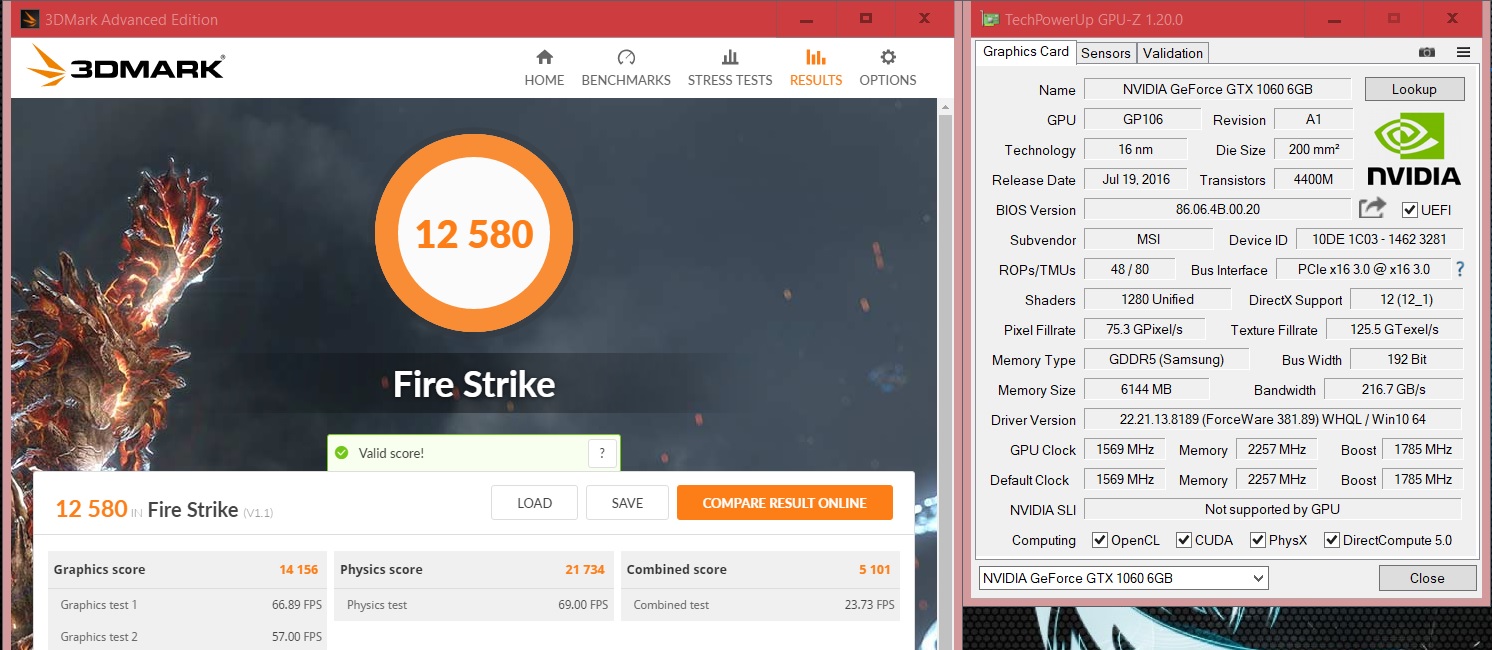The image size is (1492, 650).
Task: Click Graphics test 1 result 66.89 FPS
Action: (297, 605)
